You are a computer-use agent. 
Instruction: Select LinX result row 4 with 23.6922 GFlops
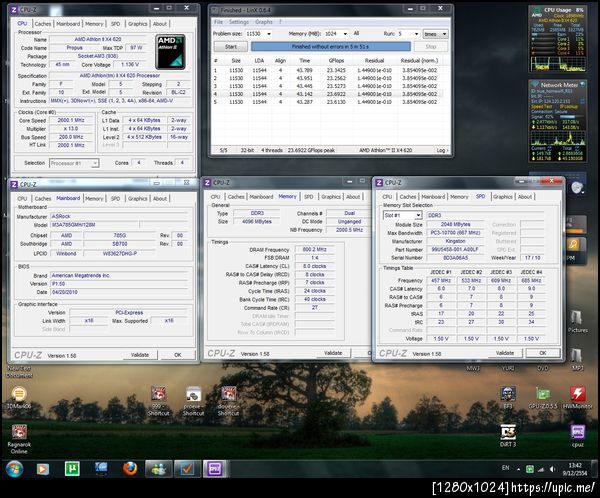coord(328,94)
